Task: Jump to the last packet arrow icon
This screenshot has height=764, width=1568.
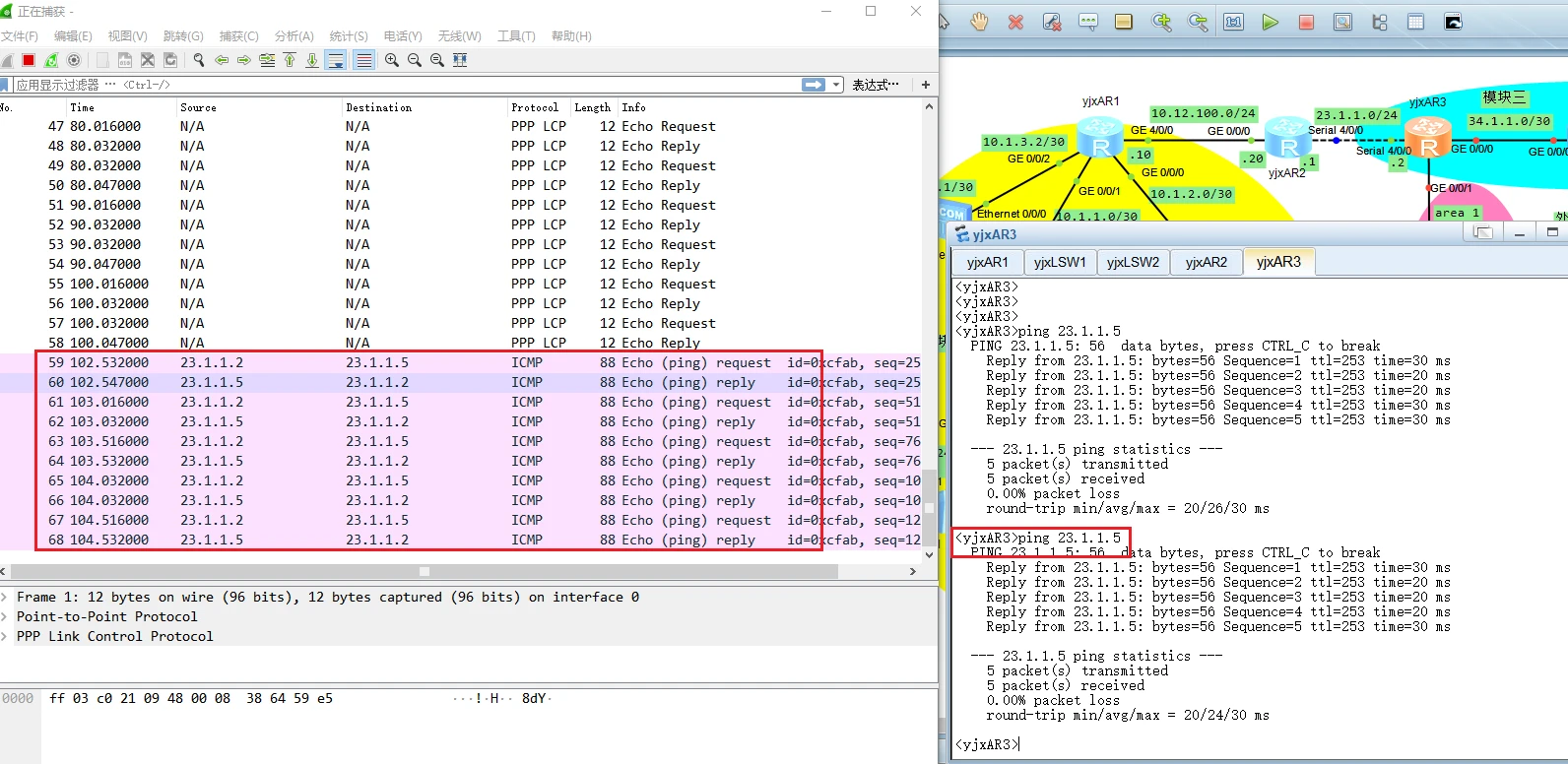Action: click(312, 60)
